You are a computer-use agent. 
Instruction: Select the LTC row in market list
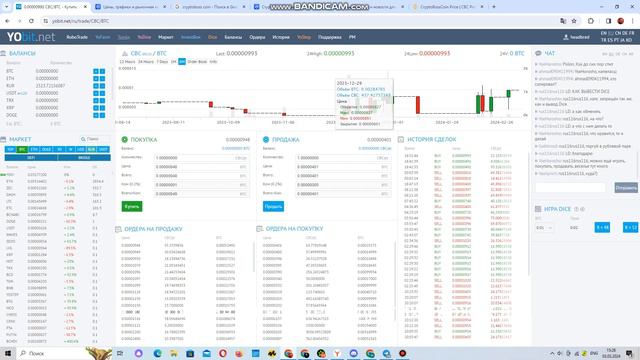(x=57, y=201)
